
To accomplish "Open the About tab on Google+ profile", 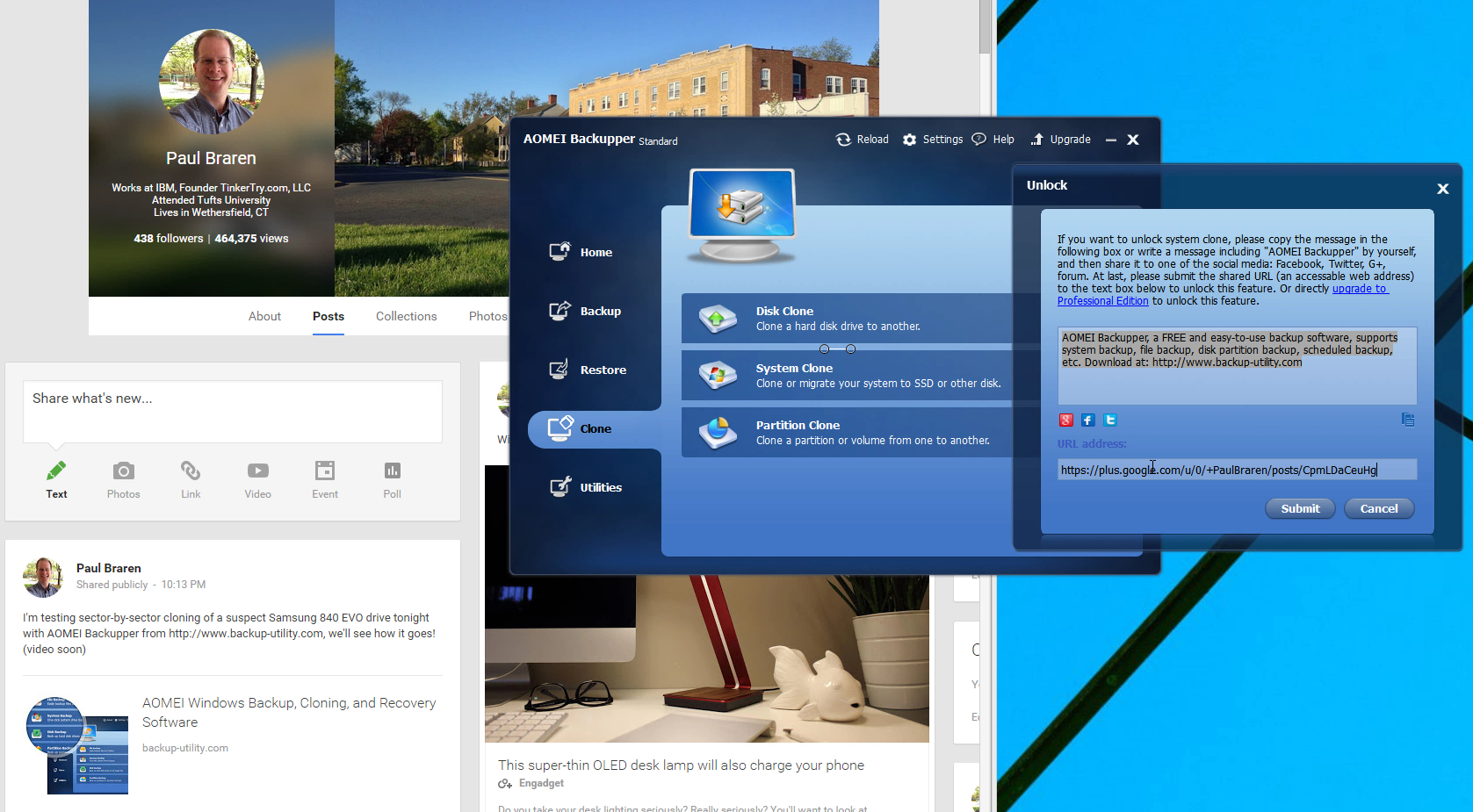I will [264, 316].
